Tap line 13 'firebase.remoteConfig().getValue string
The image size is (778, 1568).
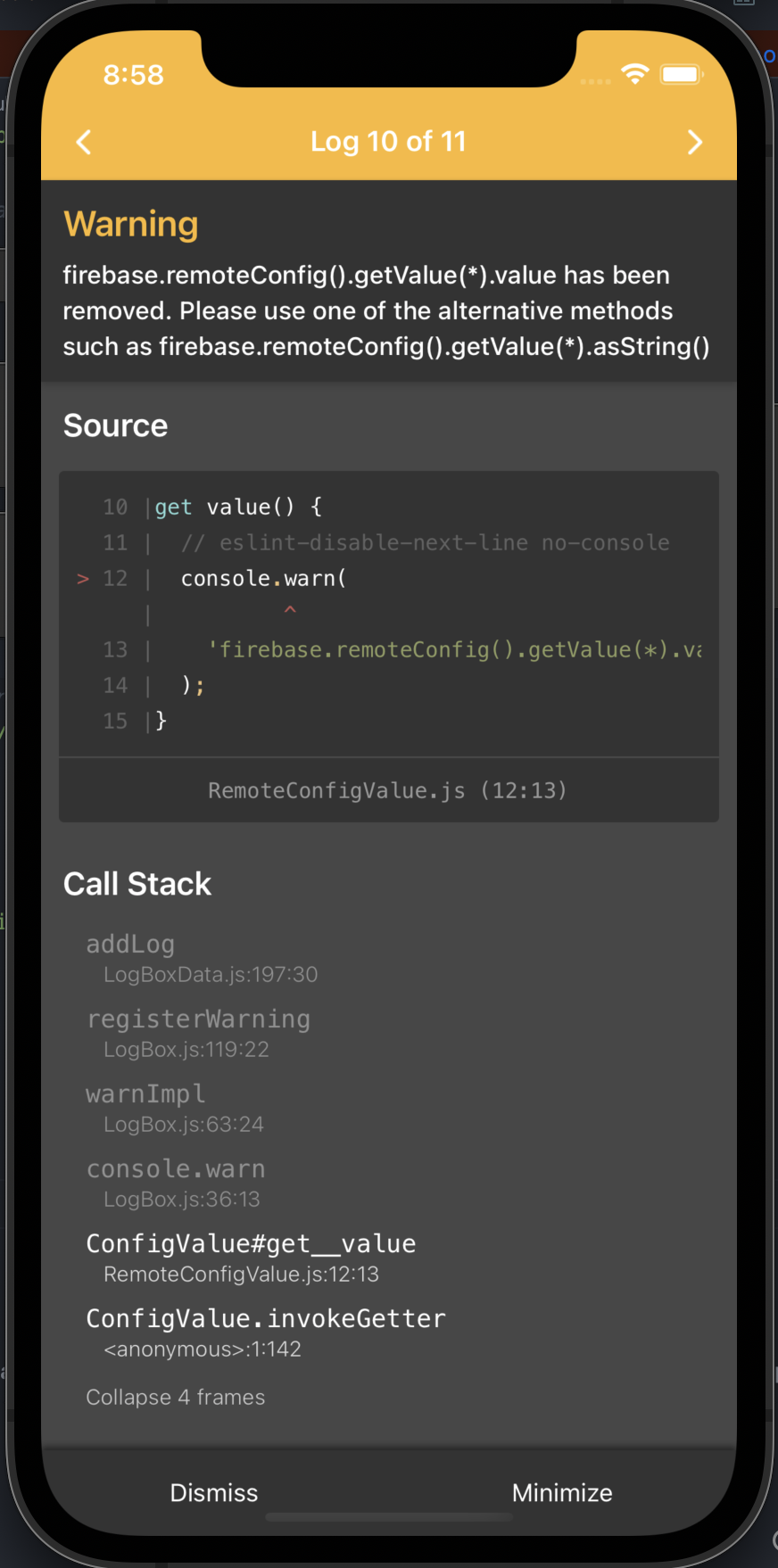[x=454, y=649]
